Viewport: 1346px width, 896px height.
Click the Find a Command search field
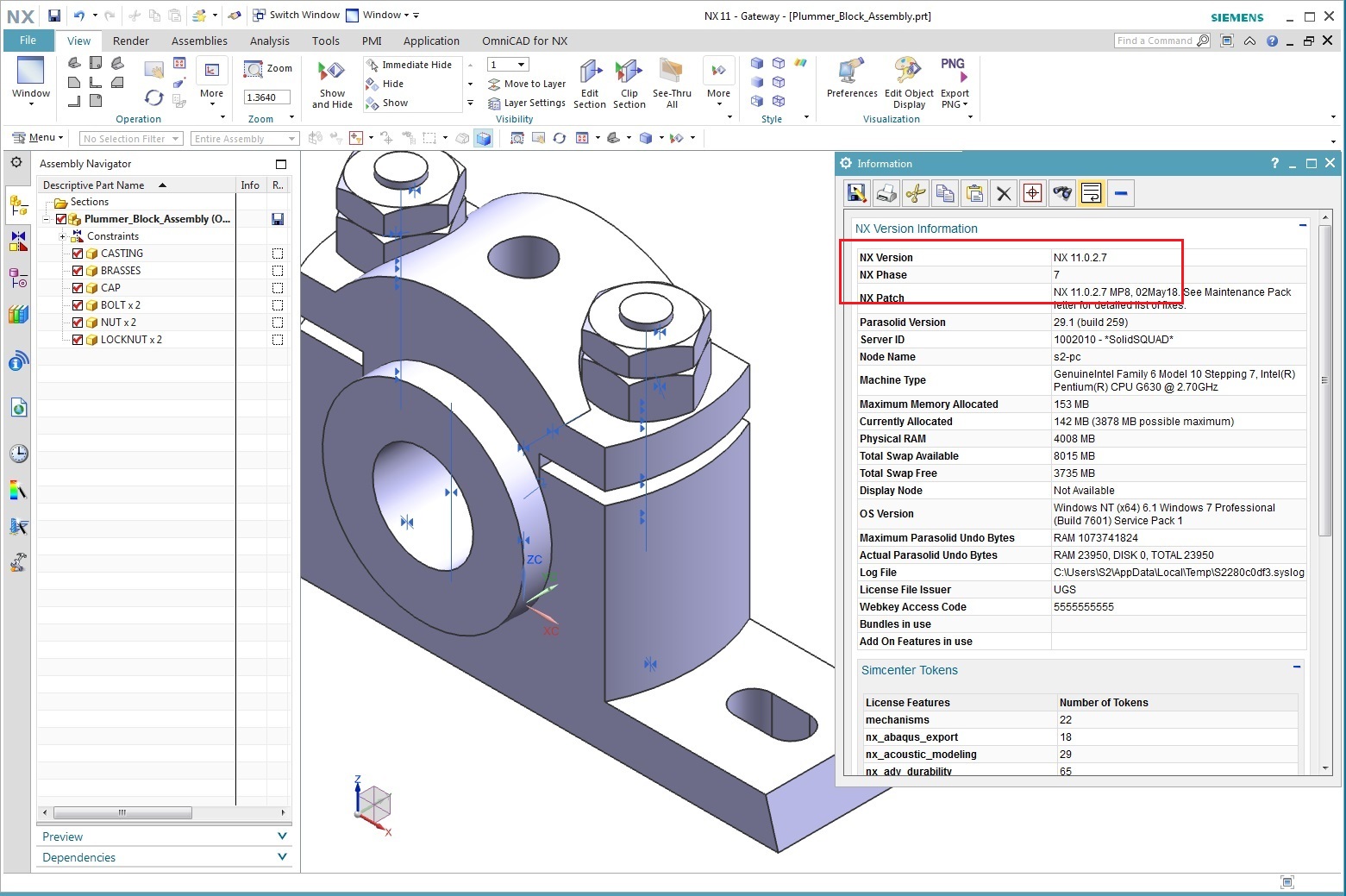click(x=1161, y=41)
